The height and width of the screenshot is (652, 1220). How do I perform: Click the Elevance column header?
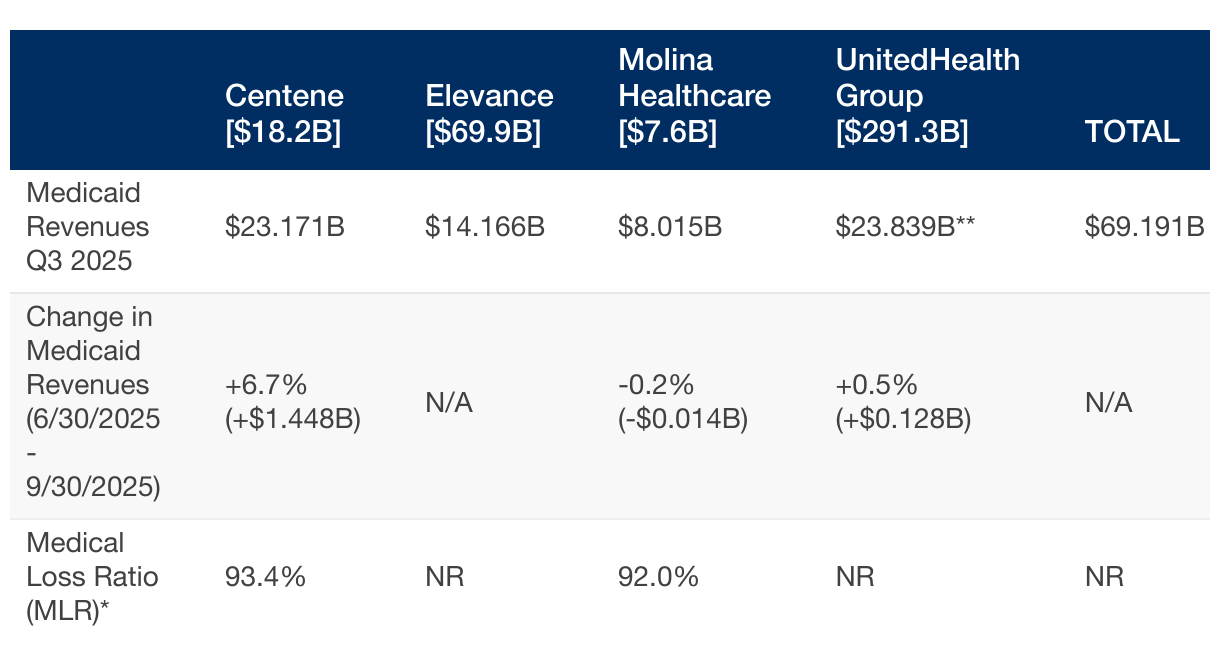[x=489, y=113]
